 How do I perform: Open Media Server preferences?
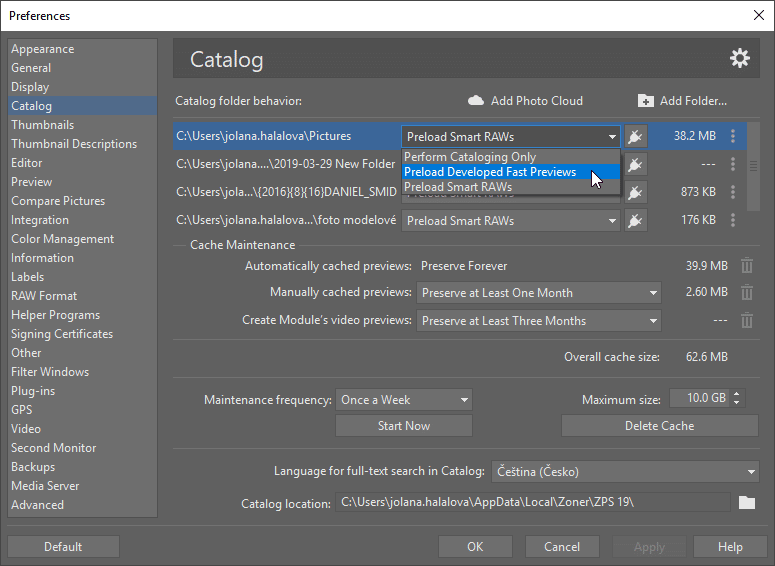(x=83, y=486)
